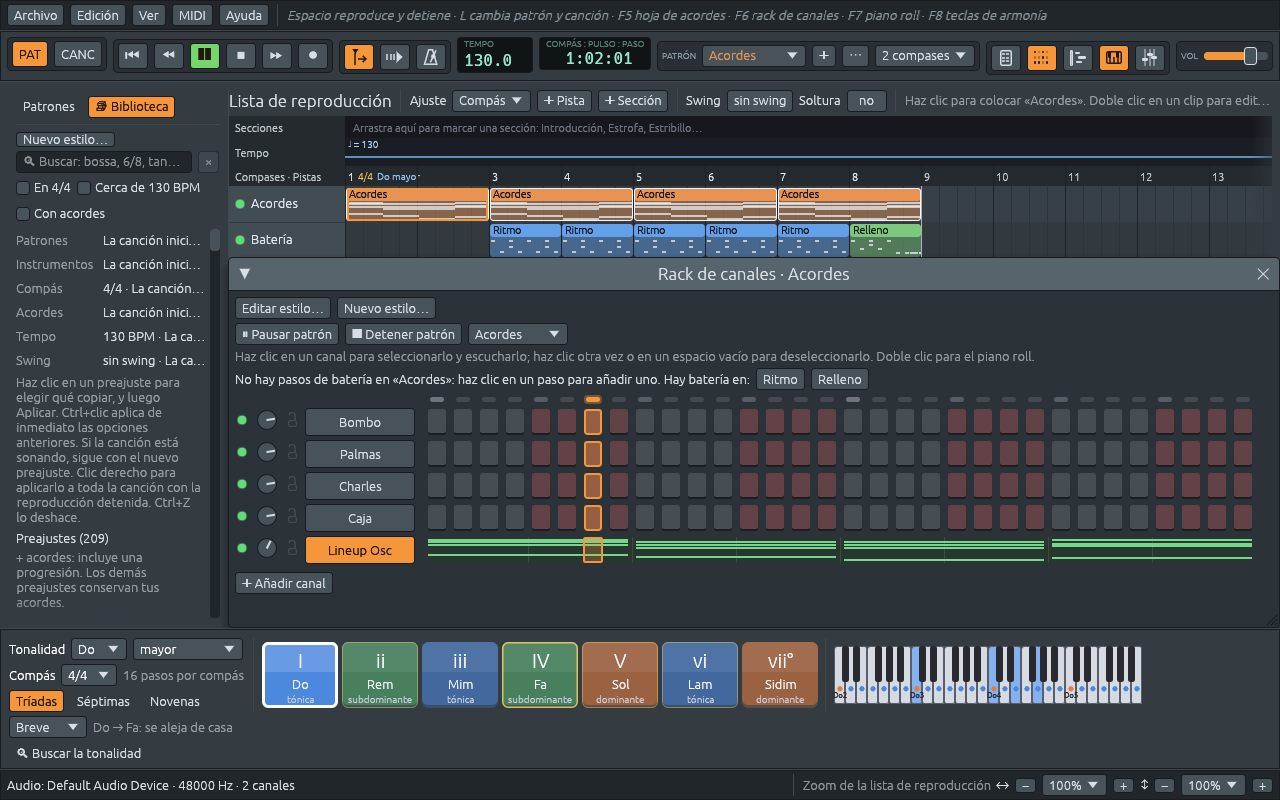This screenshot has width=1280, height=800.
Task: Expand the Ajuste Compás snap dropdown
Action: pos(491,101)
